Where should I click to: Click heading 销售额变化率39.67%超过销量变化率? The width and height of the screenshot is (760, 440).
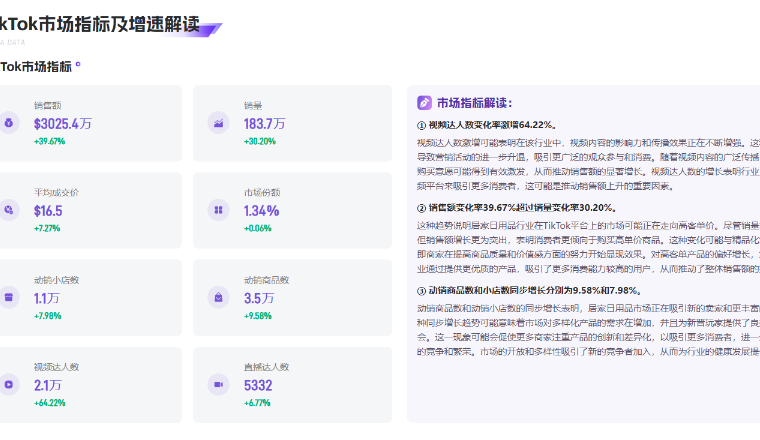(x=518, y=208)
